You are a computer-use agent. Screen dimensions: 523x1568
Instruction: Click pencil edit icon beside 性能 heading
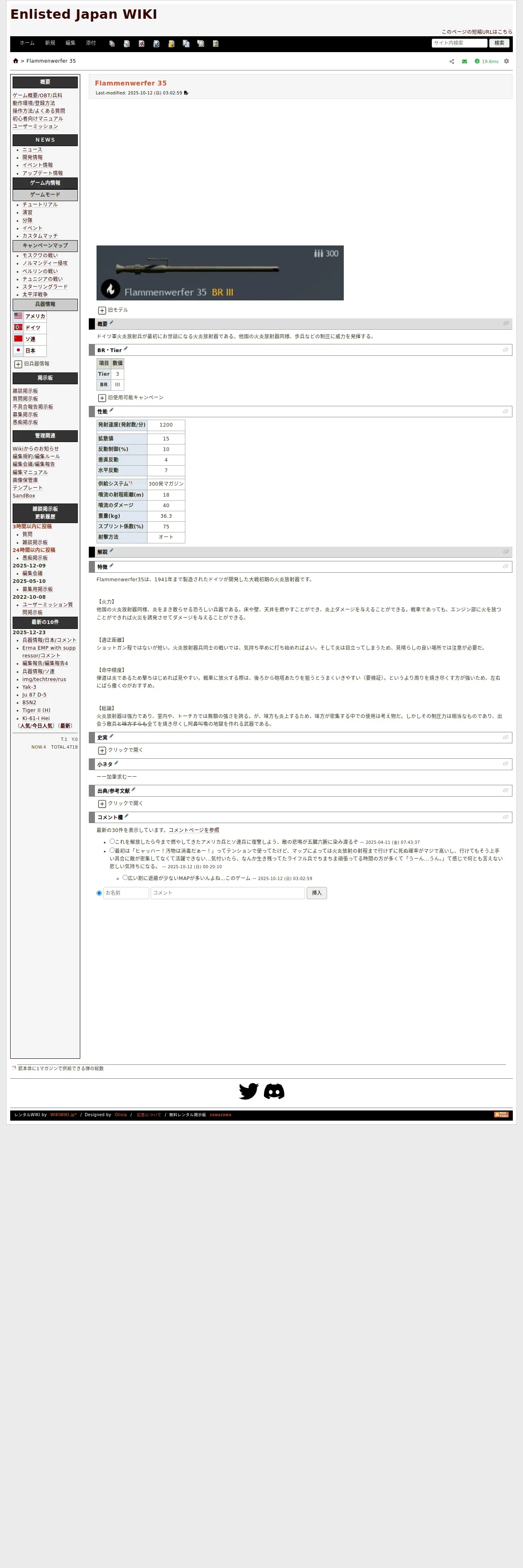pos(112,410)
